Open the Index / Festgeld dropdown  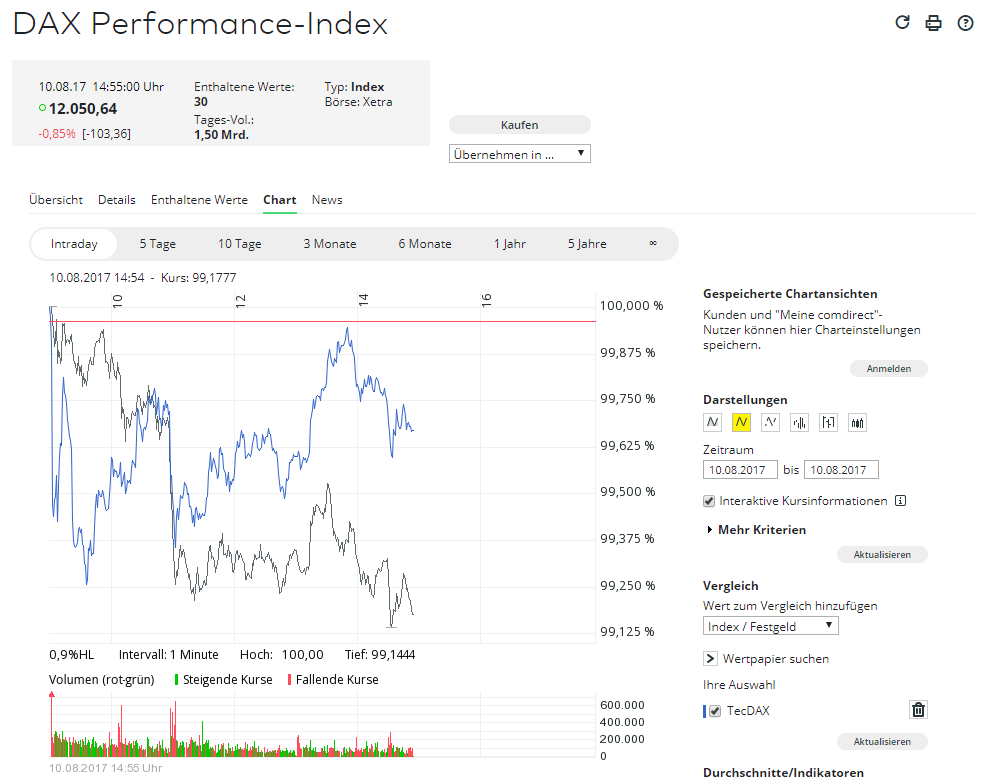[770, 626]
